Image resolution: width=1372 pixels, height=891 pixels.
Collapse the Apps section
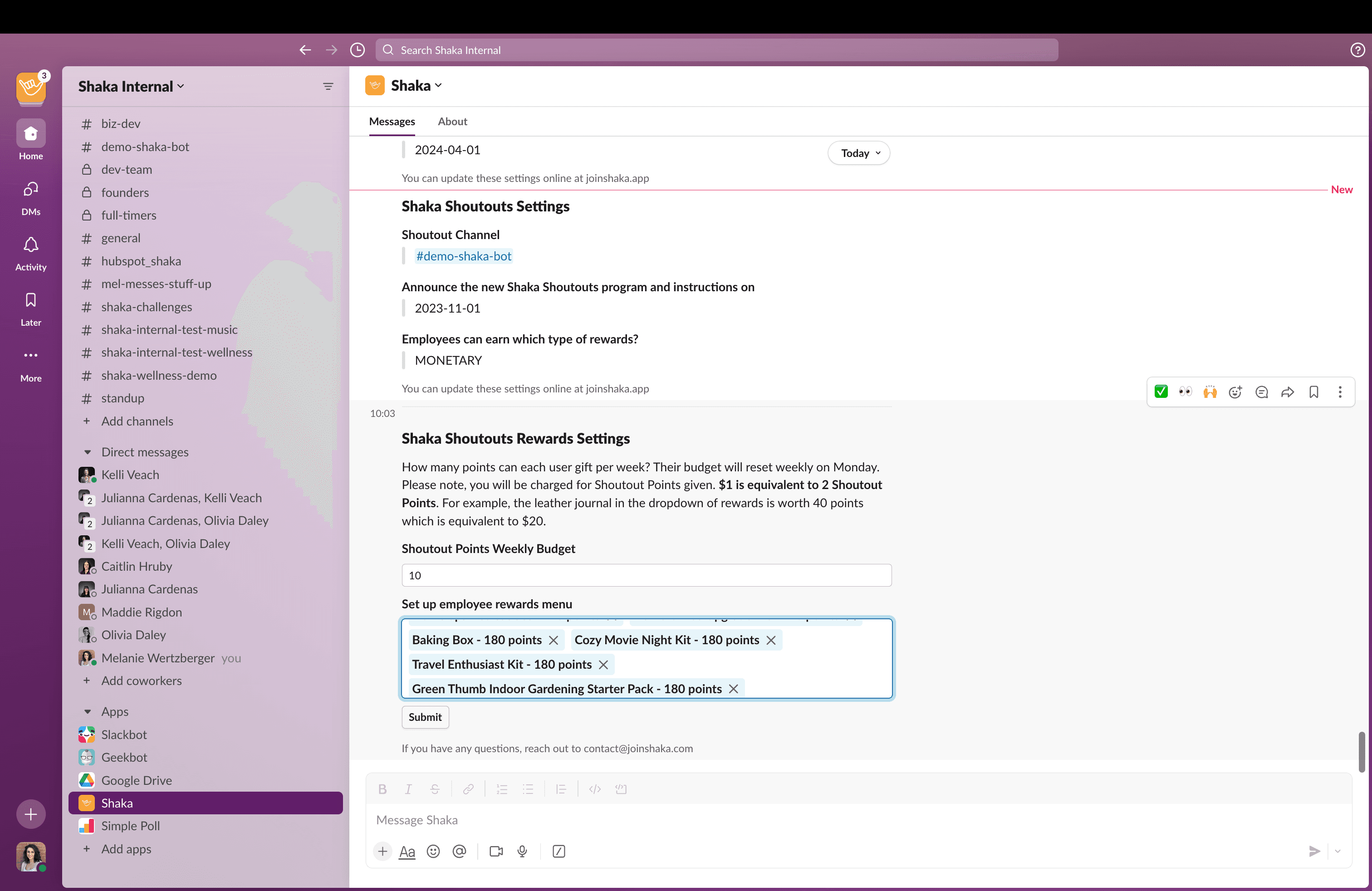coord(87,711)
